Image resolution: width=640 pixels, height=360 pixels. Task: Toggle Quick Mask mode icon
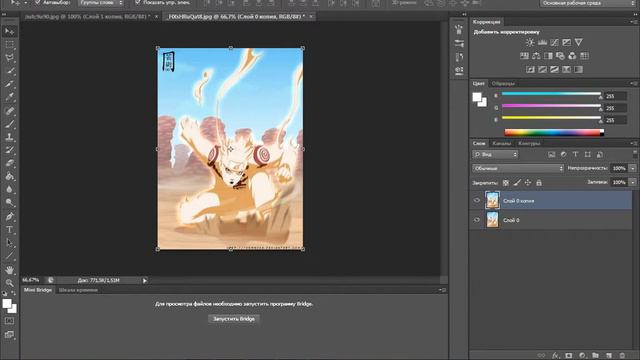[x=9, y=321]
